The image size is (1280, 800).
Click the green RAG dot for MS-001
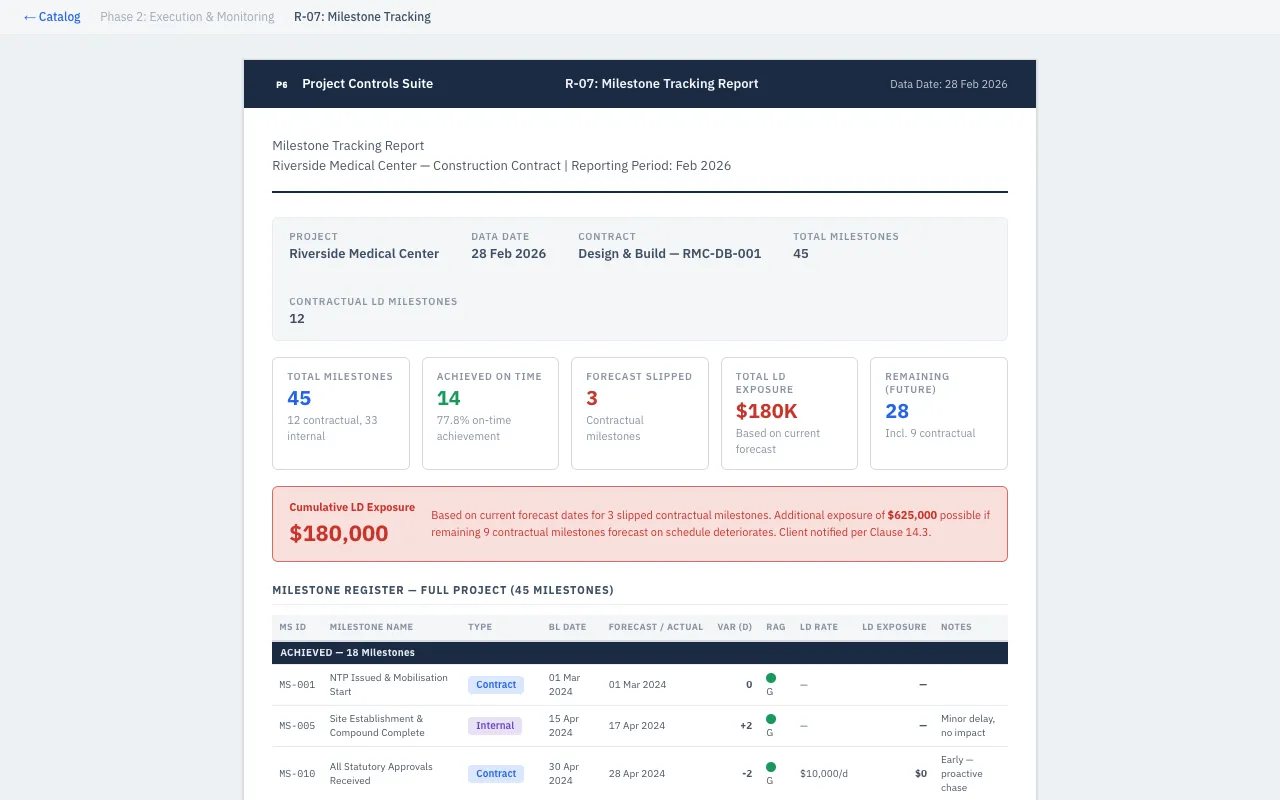(x=771, y=678)
